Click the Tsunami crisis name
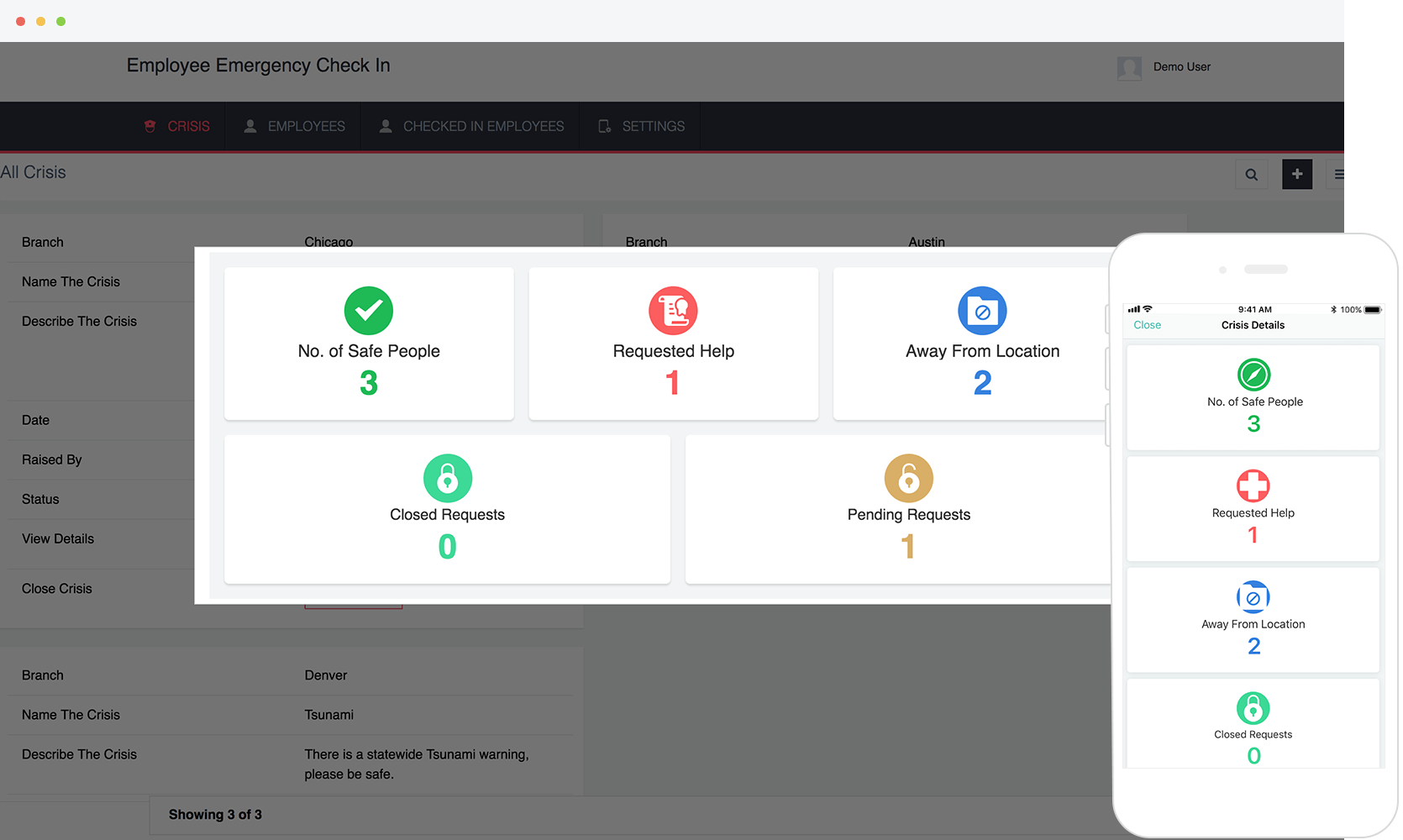This screenshot has height=840, width=1403. pyautogui.click(x=329, y=715)
